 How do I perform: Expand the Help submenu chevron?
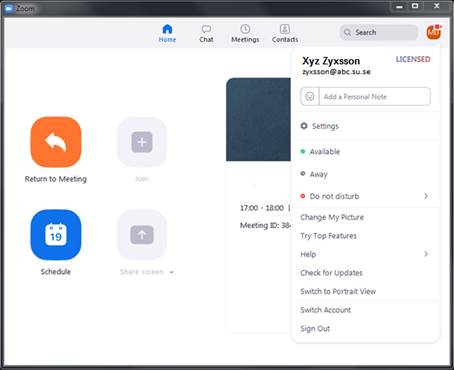[x=426, y=254]
